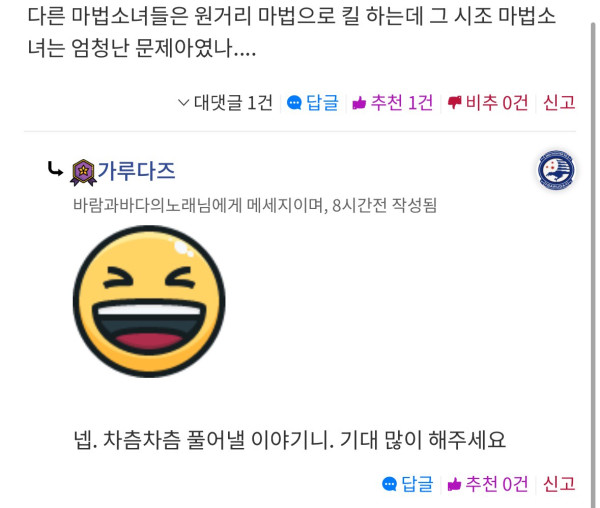Click the vertical scrollbar on the right edge
Image resolution: width=600 pixels, height=508 pixels.
(593, 264)
